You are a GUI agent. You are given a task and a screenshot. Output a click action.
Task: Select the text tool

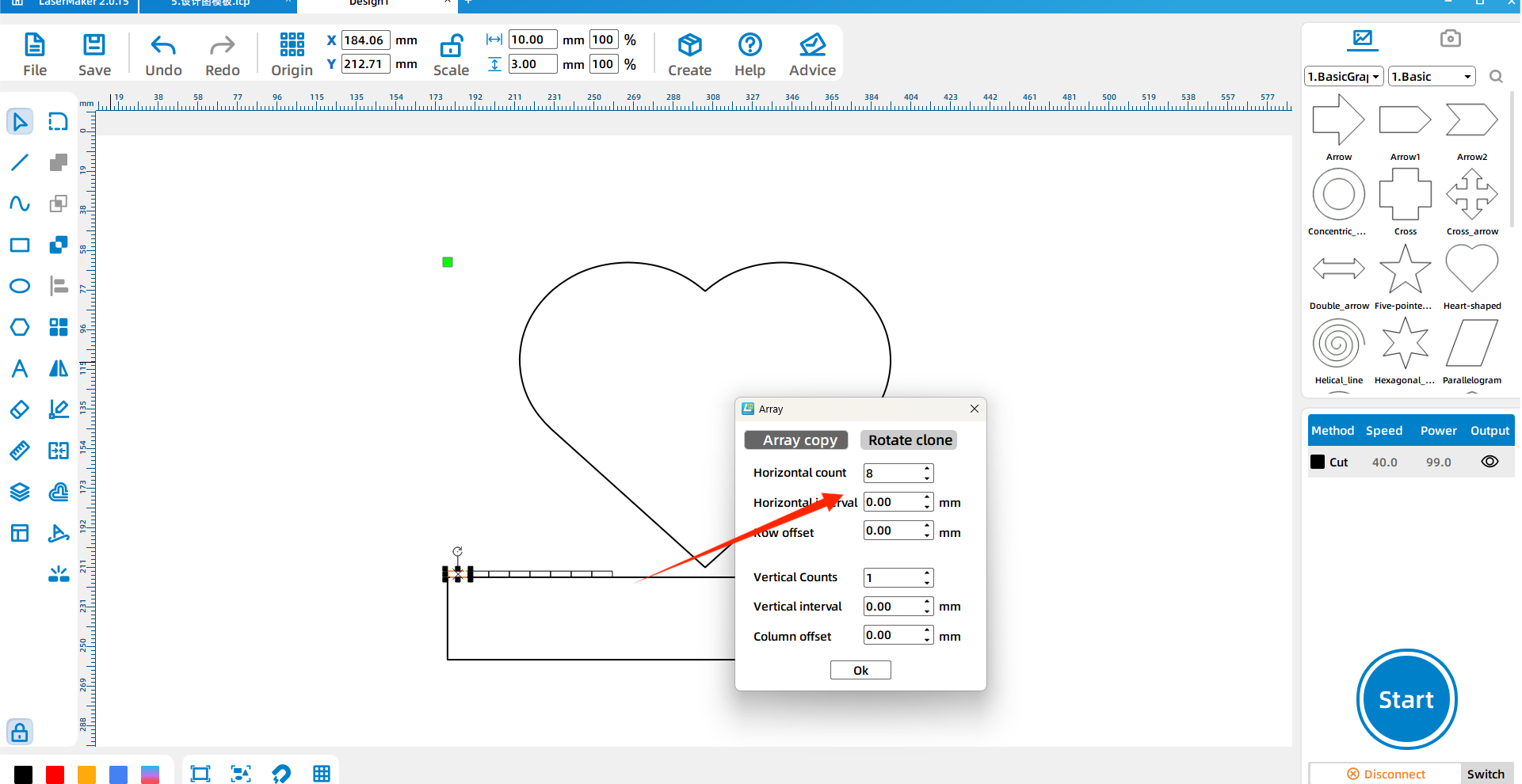click(x=20, y=368)
